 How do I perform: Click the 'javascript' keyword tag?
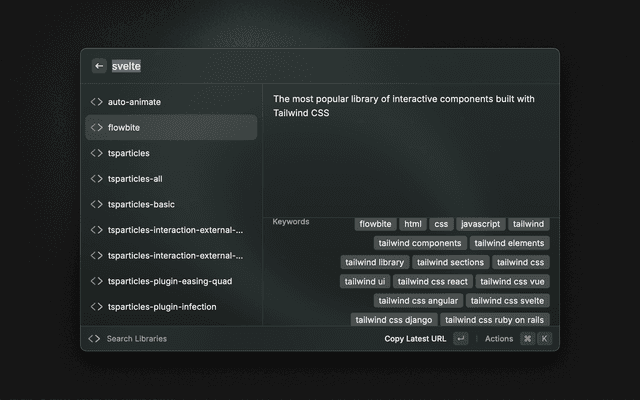click(480, 224)
